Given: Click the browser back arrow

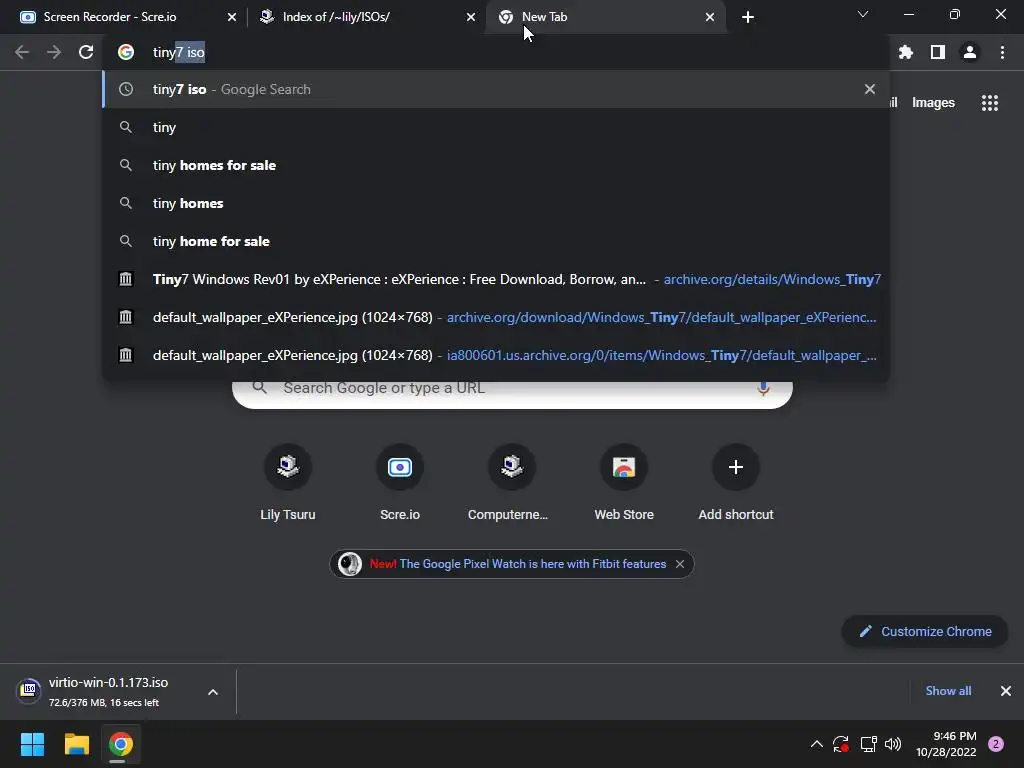Looking at the screenshot, I should [x=22, y=52].
